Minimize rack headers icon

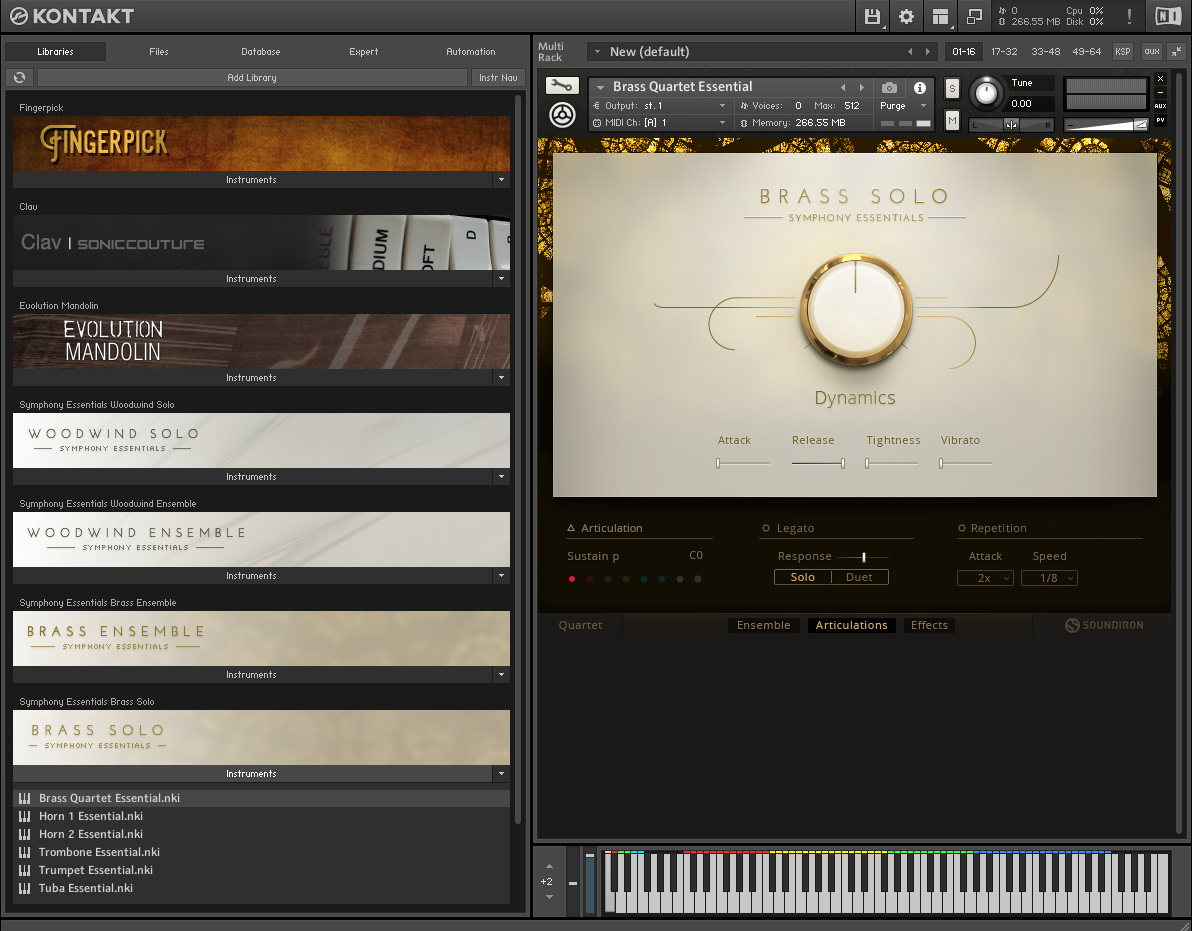[x=1177, y=52]
